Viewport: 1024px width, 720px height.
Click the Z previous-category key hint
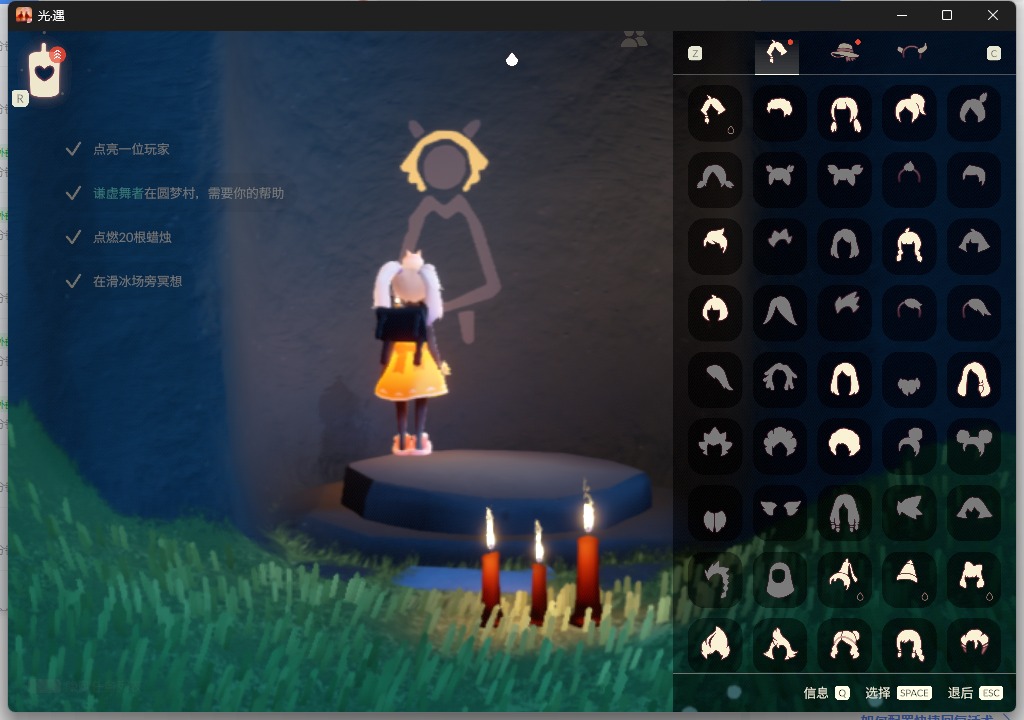click(695, 54)
